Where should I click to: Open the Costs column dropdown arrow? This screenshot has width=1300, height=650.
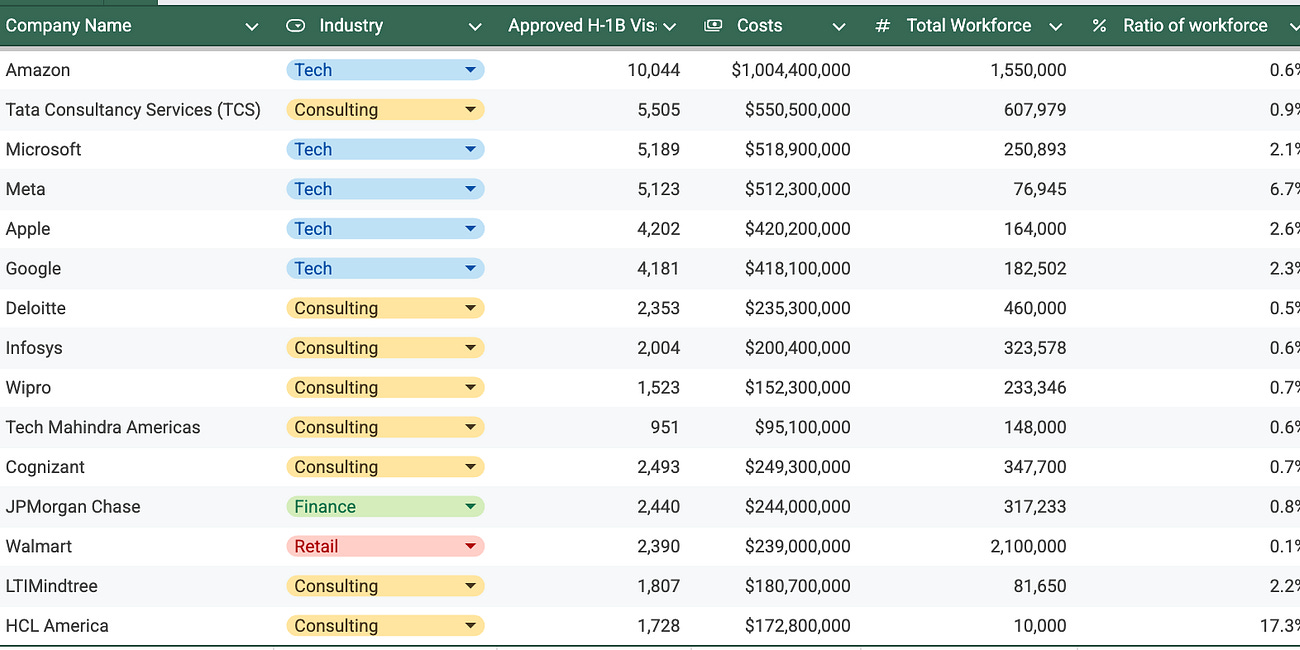pyautogui.click(x=839, y=27)
